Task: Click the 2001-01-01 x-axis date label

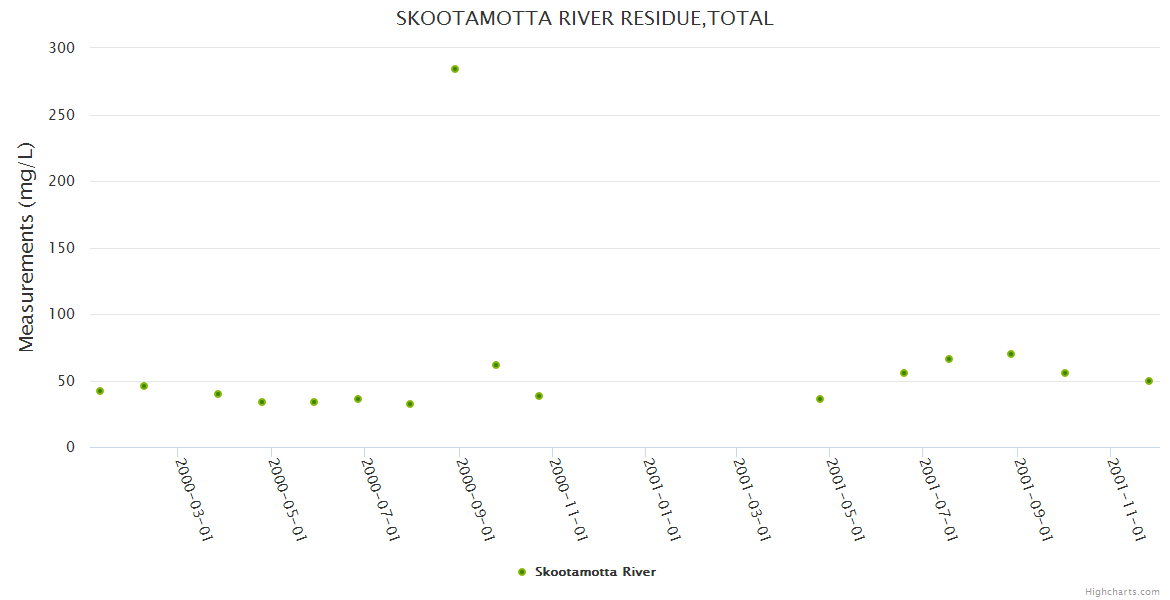Action: (662, 499)
